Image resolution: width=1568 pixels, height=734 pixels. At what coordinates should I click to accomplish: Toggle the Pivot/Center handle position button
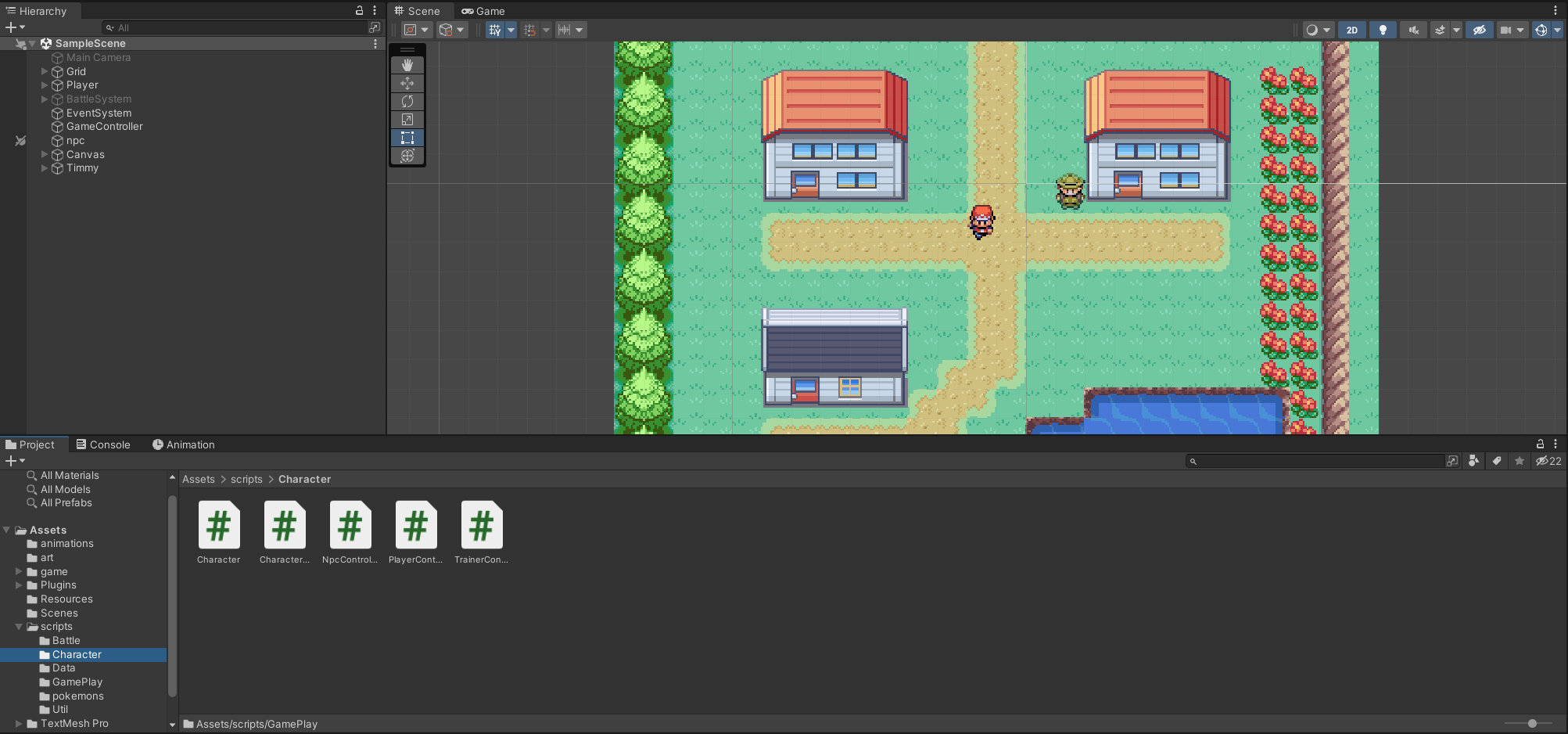click(416, 30)
